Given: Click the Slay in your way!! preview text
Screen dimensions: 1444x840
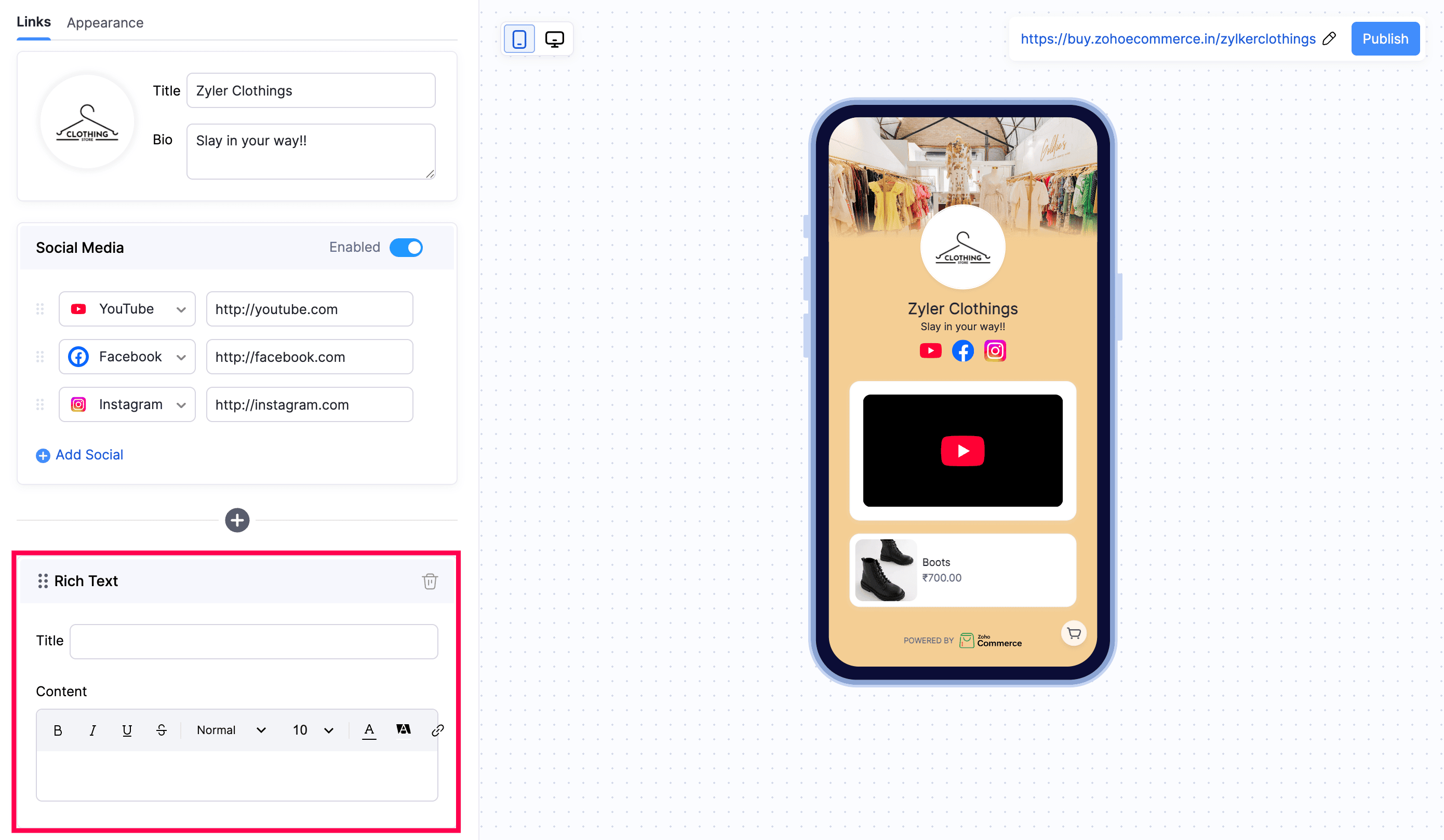Looking at the screenshot, I should pyautogui.click(x=962, y=327).
